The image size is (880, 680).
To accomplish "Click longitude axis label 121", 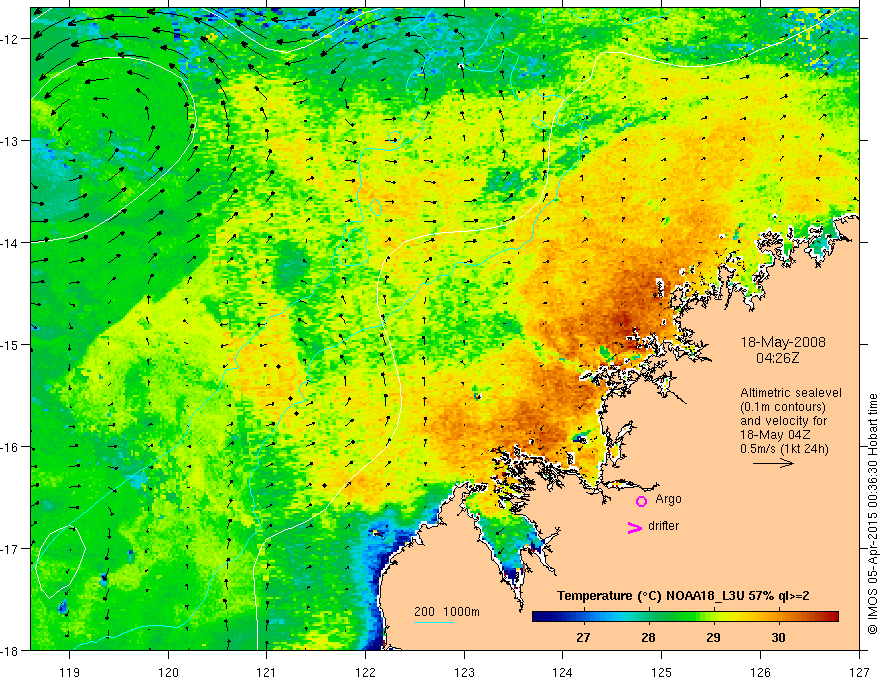I will click(267, 673).
